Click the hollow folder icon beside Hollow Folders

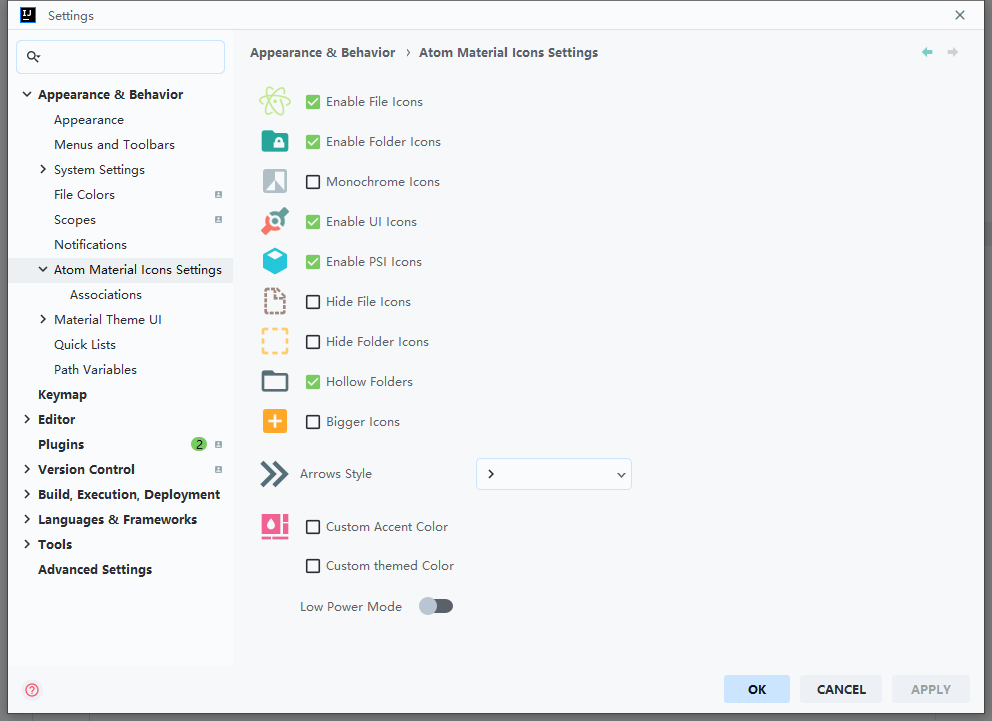[275, 381]
